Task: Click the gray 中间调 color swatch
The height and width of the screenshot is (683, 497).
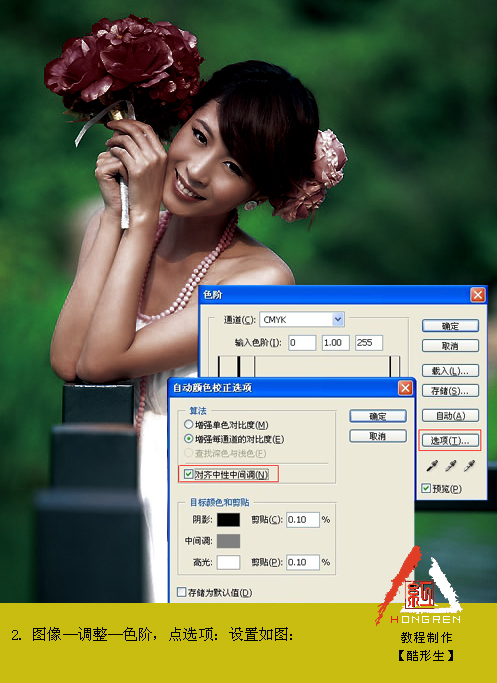Action: click(228, 541)
